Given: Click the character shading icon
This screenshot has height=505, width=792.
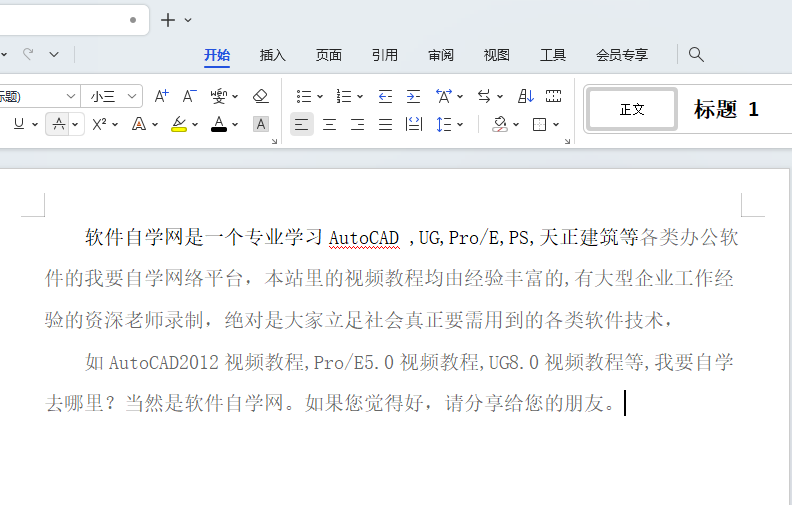Looking at the screenshot, I should point(261,124).
